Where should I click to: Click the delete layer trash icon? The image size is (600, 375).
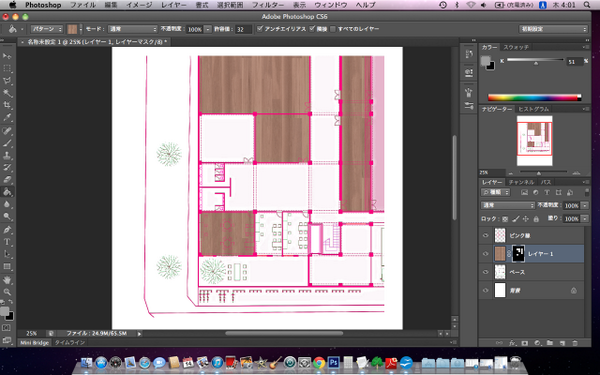574,343
